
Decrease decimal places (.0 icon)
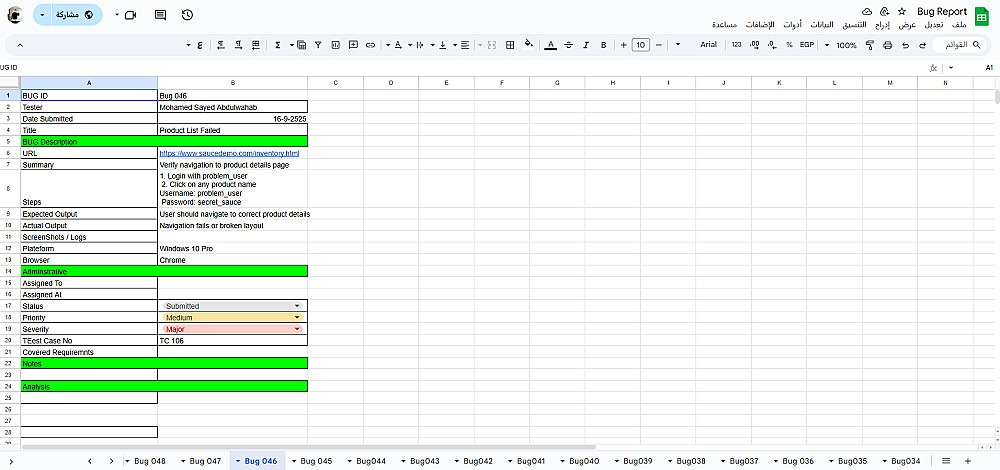[772, 45]
